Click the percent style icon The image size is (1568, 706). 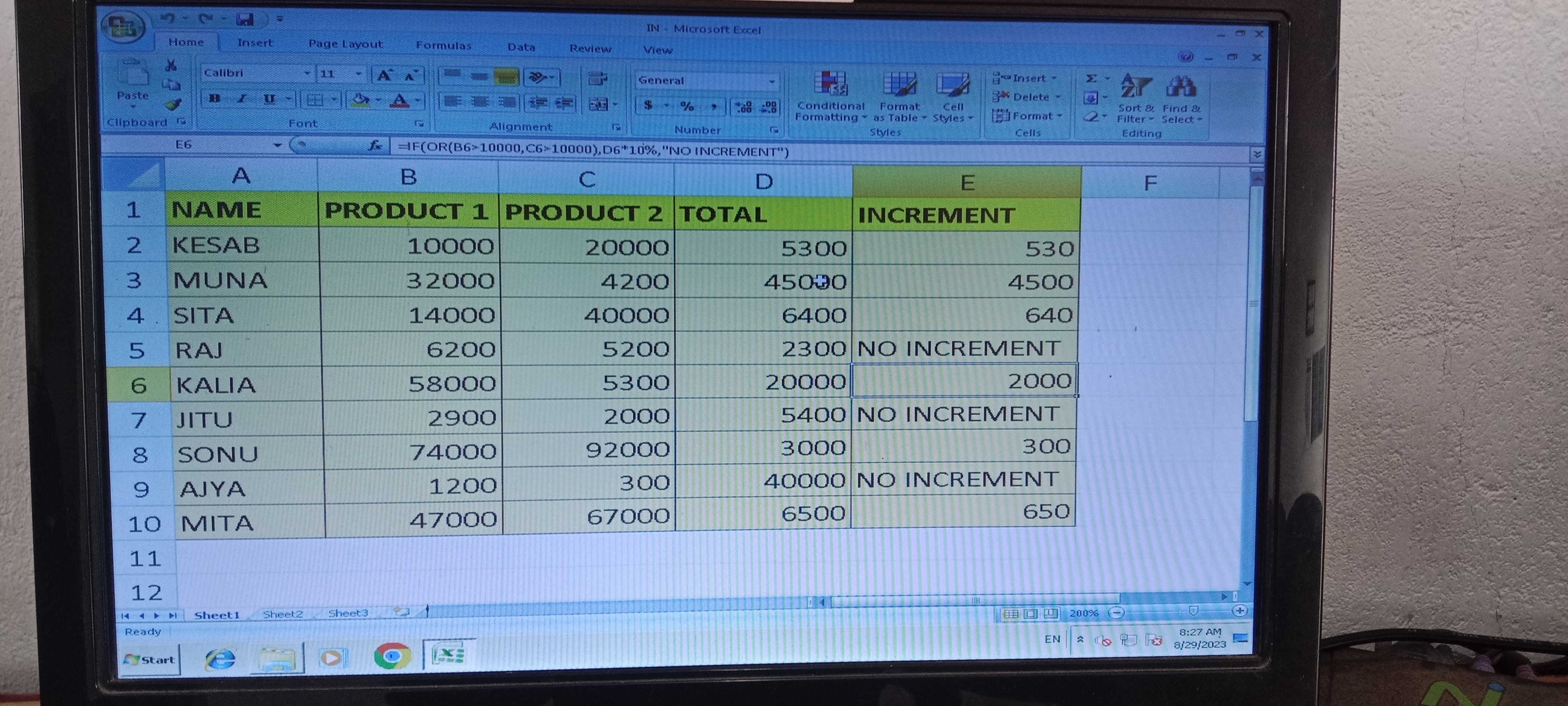tap(687, 107)
